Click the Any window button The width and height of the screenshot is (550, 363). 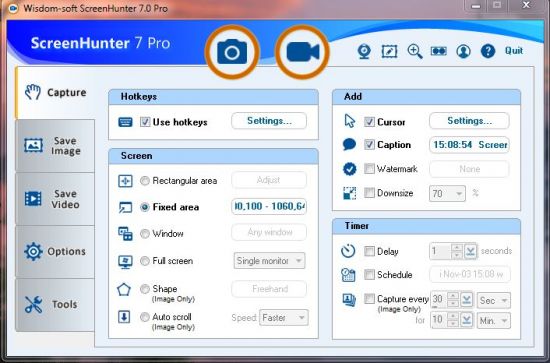[x=269, y=232]
